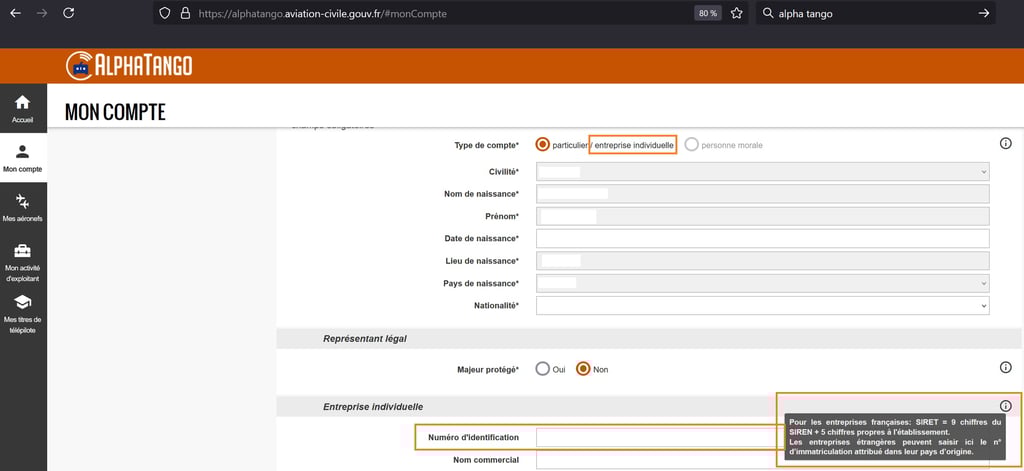Click the browser forward arrow
The height and width of the screenshot is (471, 1024).
coord(42,13)
